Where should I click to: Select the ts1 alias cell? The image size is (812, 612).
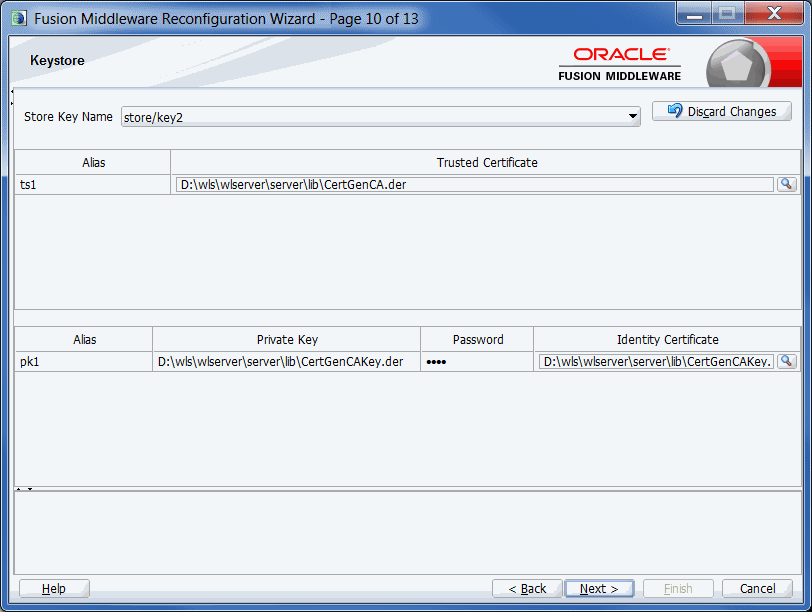93,185
